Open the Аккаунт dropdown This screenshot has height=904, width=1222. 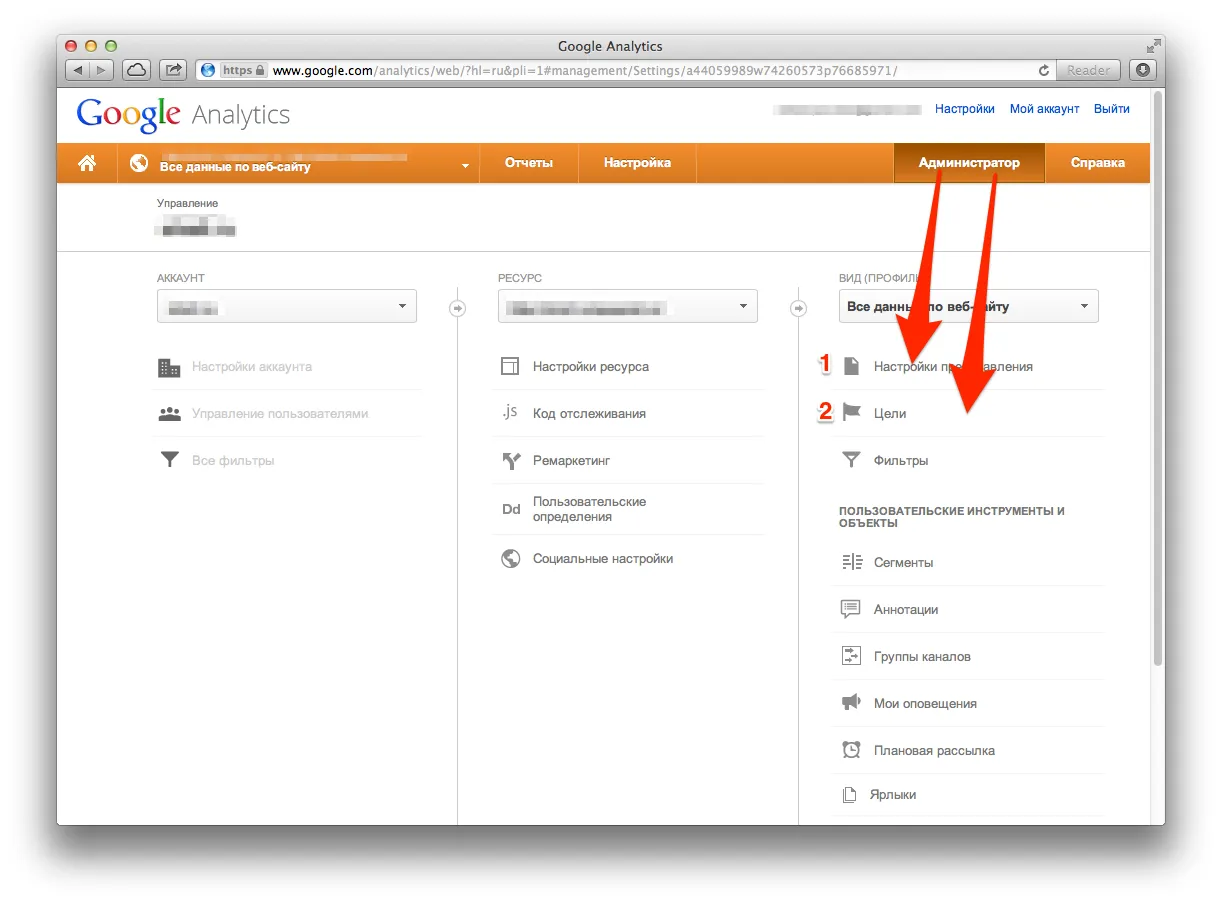pos(287,306)
